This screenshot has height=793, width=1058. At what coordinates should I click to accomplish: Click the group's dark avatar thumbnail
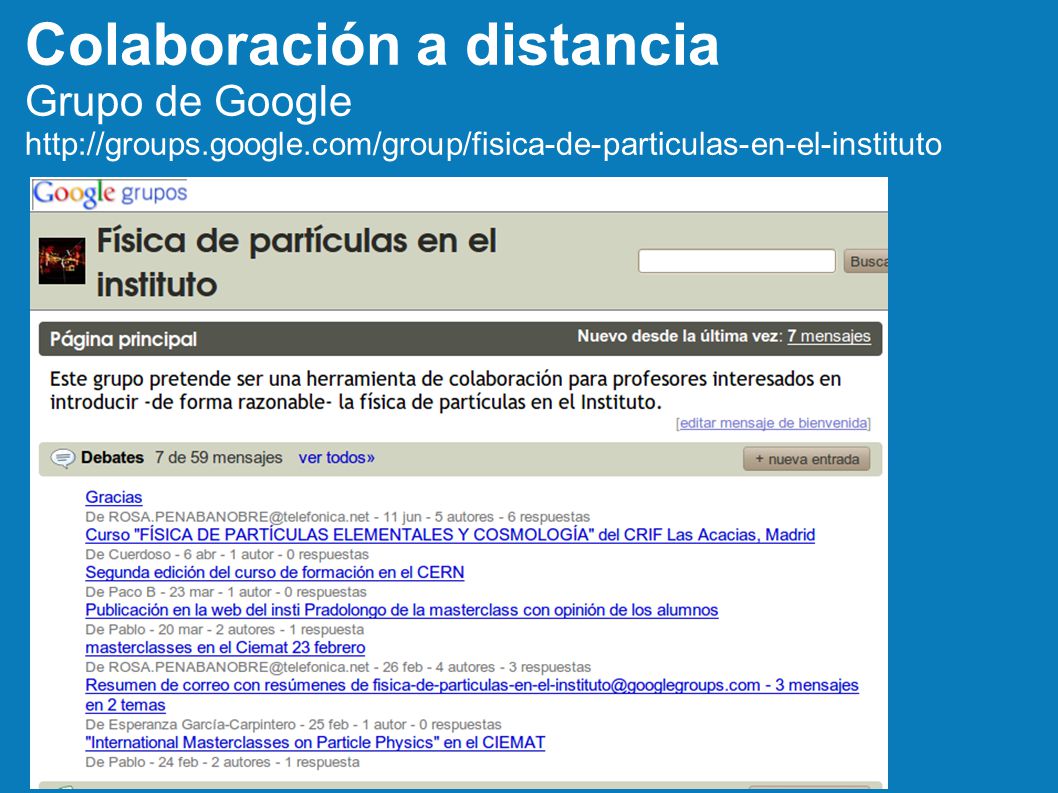pos(61,261)
